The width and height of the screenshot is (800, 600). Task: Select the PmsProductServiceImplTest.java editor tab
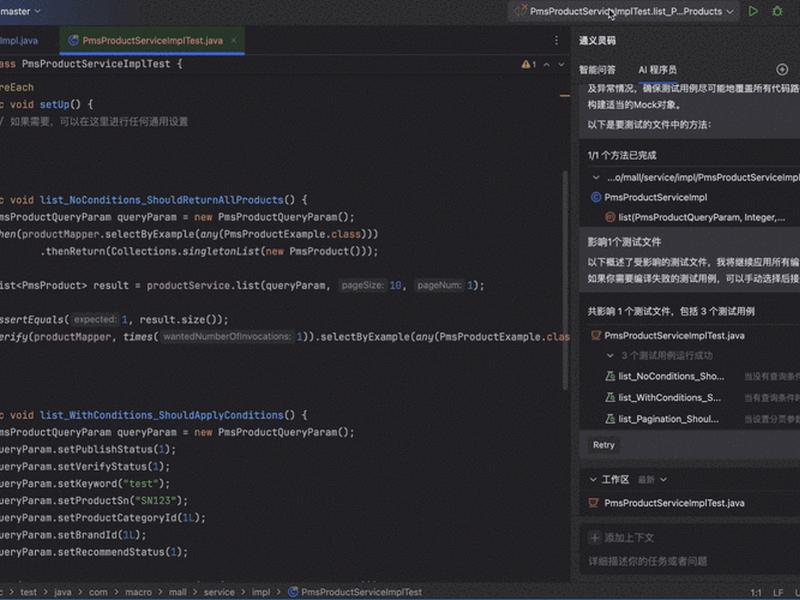pyautogui.click(x=152, y=40)
